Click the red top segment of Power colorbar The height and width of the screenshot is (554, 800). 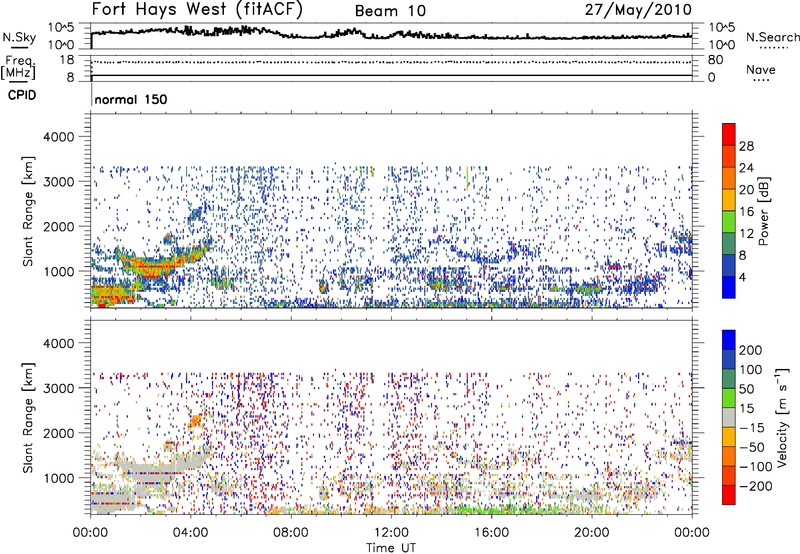[729, 134]
